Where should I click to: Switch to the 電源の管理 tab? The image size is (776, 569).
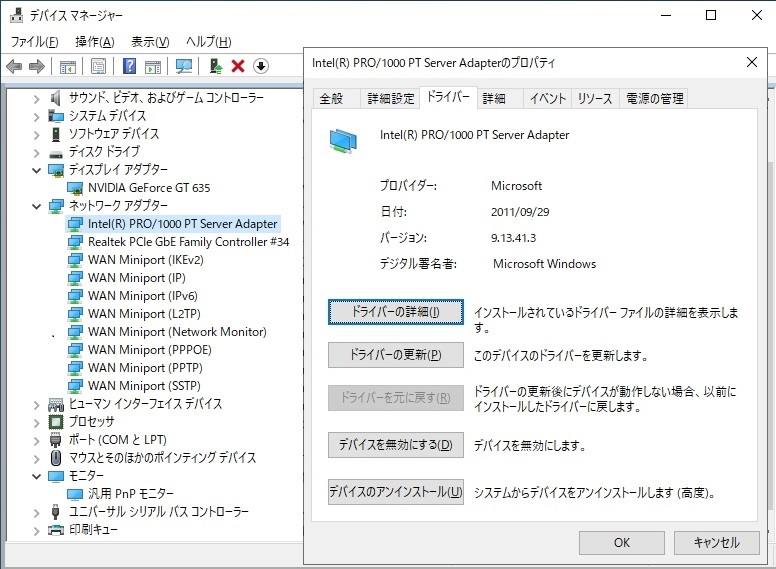[654, 98]
